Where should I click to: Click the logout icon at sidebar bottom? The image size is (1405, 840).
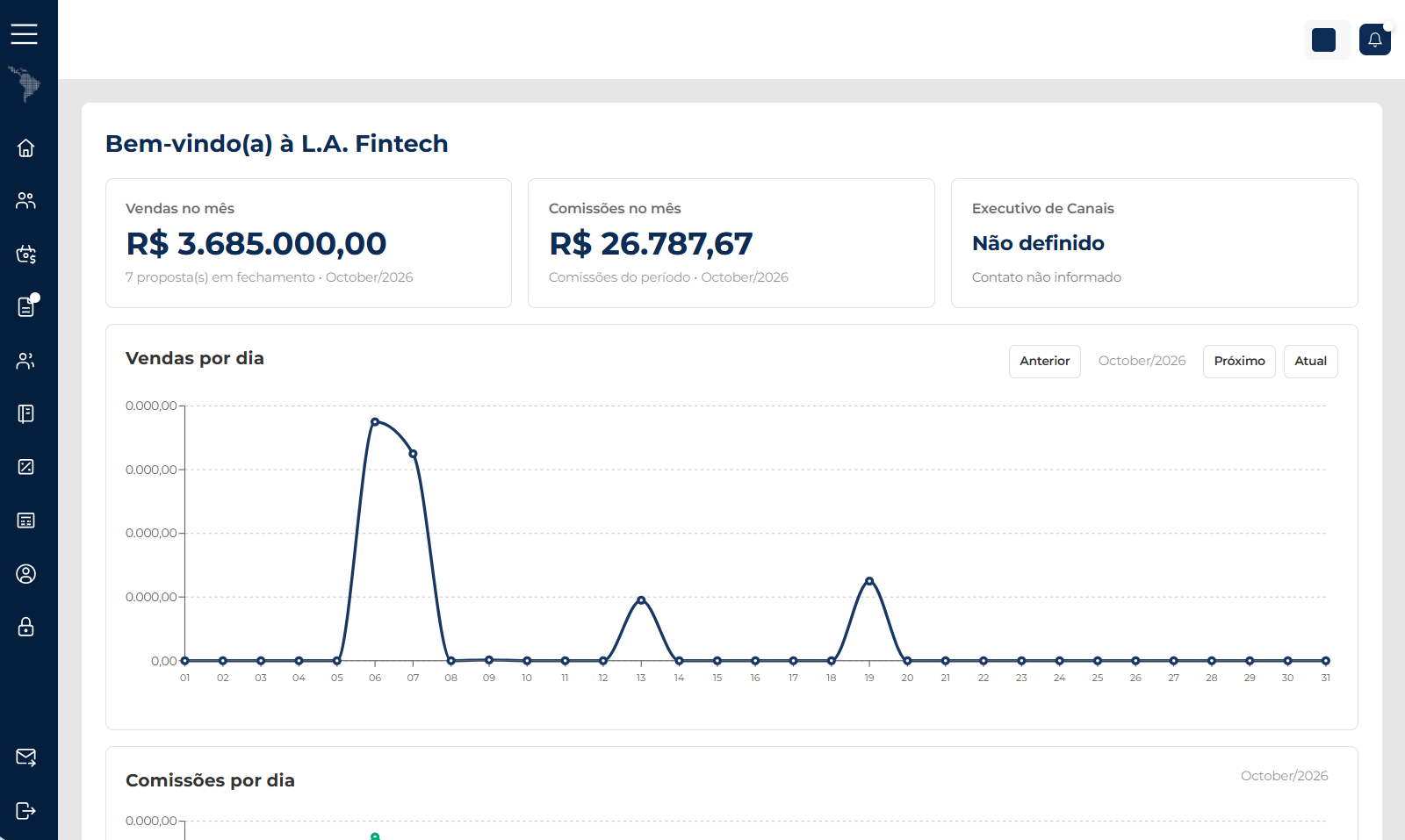point(26,810)
